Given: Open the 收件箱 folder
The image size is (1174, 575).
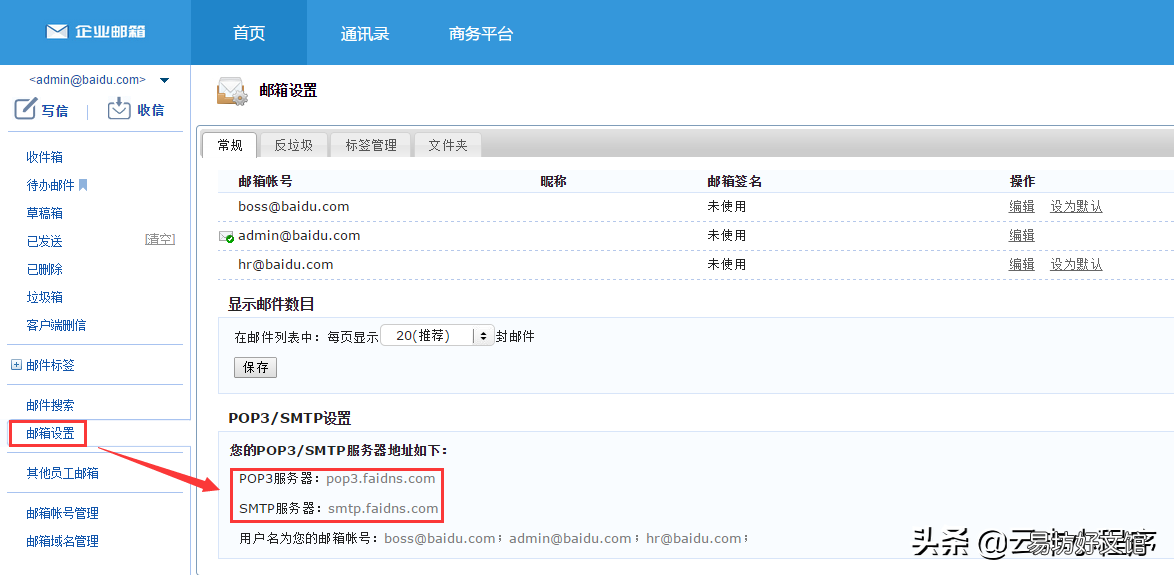Looking at the screenshot, I should [44, 157].
